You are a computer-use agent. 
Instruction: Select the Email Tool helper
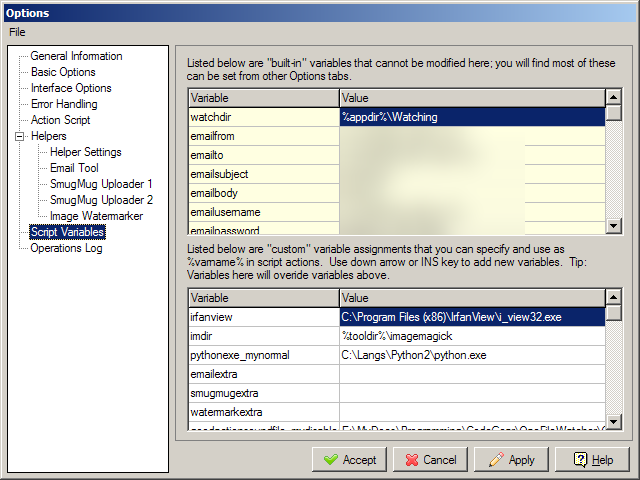74,168
